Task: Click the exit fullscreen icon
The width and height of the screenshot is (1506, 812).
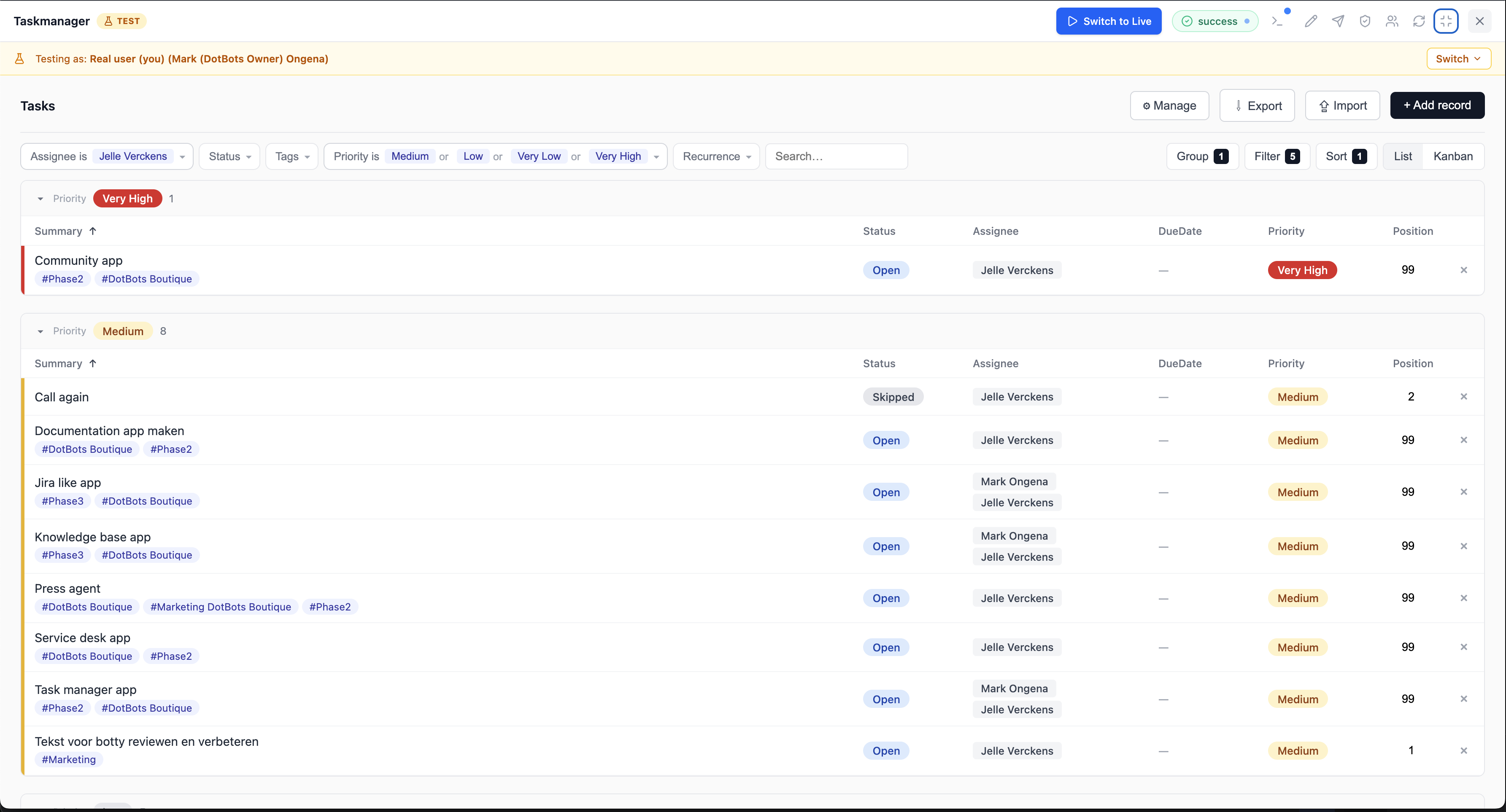Action: [1446, 21]
